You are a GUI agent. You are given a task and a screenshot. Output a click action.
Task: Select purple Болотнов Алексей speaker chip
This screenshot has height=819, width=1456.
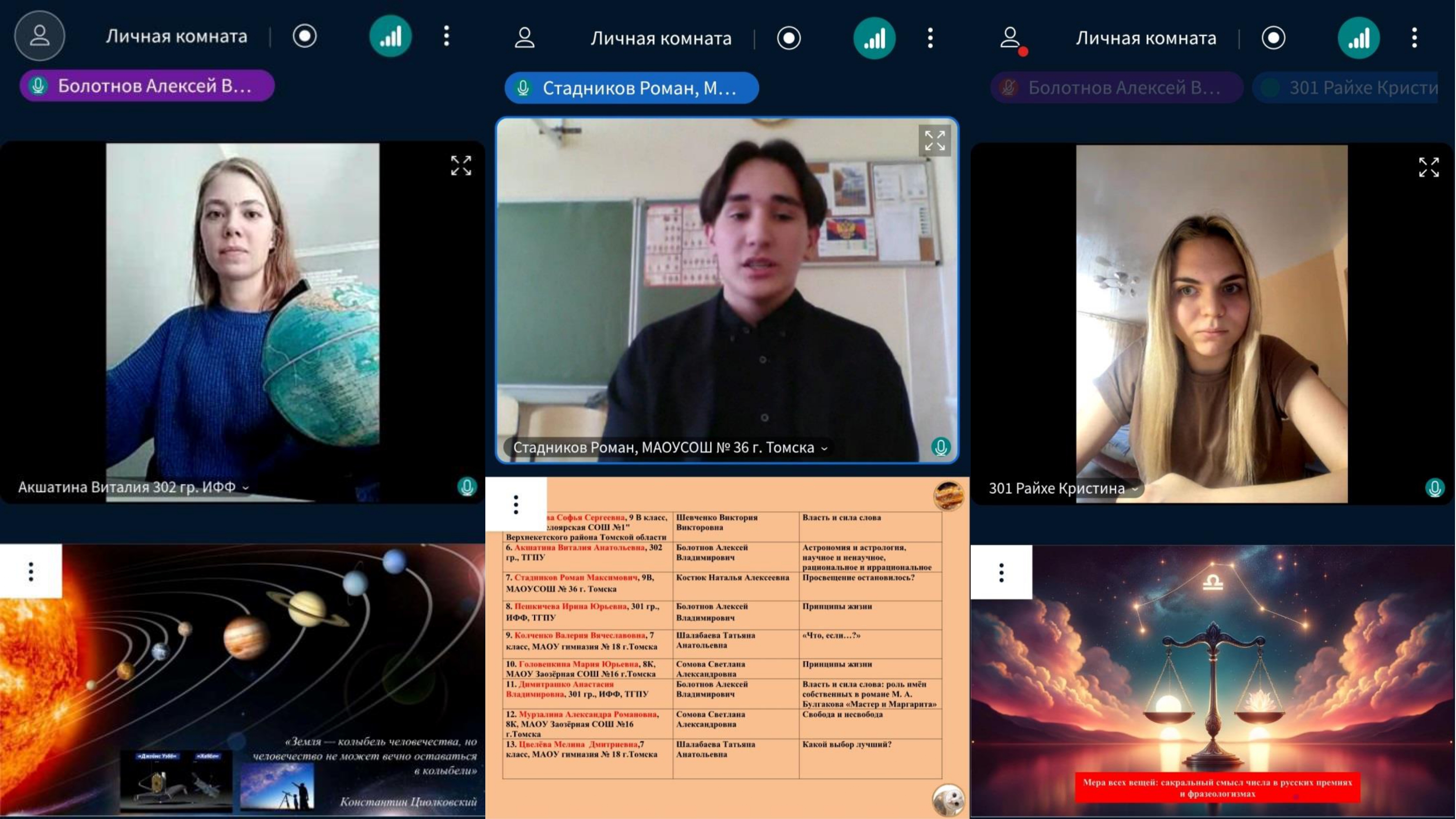click(x=147, y=86)
